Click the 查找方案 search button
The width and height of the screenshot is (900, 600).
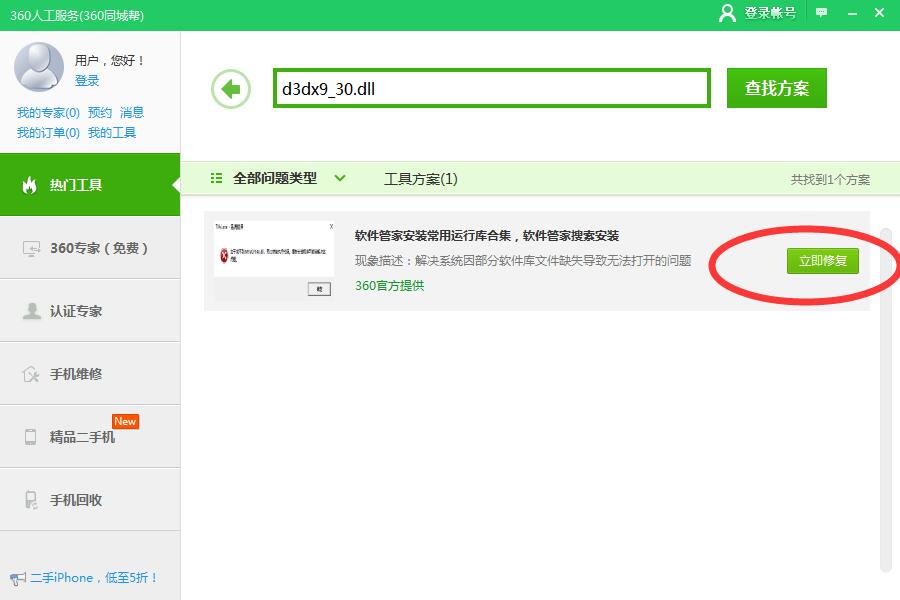click(x=777, y=88)
